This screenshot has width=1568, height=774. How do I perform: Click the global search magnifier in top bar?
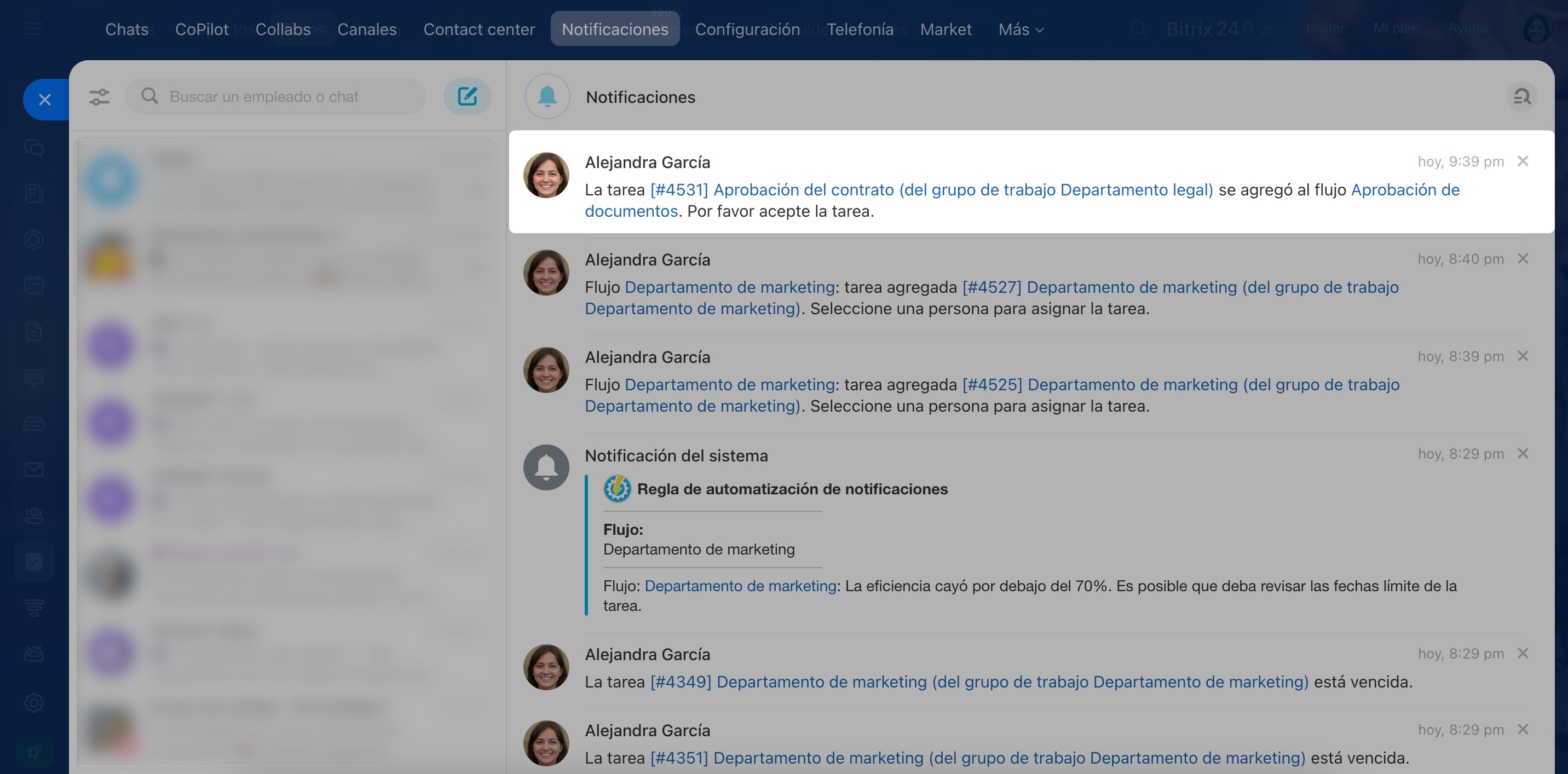click(1138, 28)
